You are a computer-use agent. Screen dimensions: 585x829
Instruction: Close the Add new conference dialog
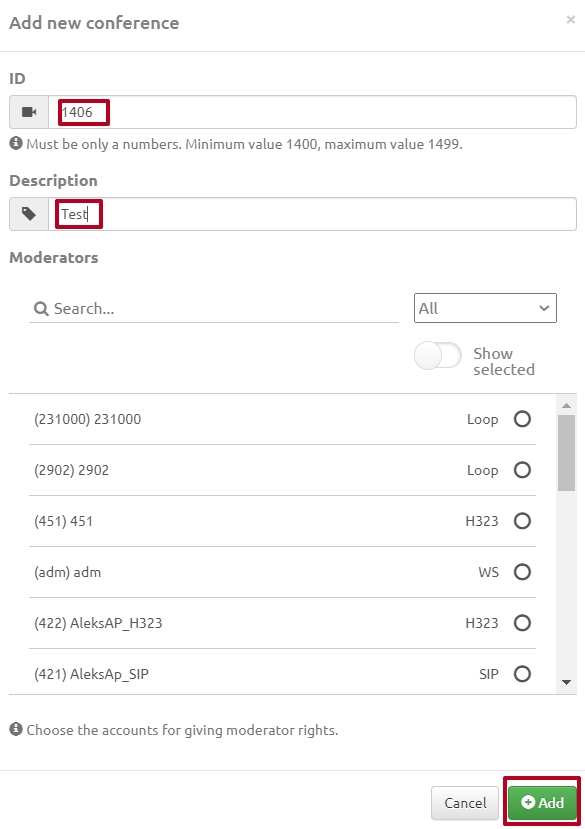[571, 20]
